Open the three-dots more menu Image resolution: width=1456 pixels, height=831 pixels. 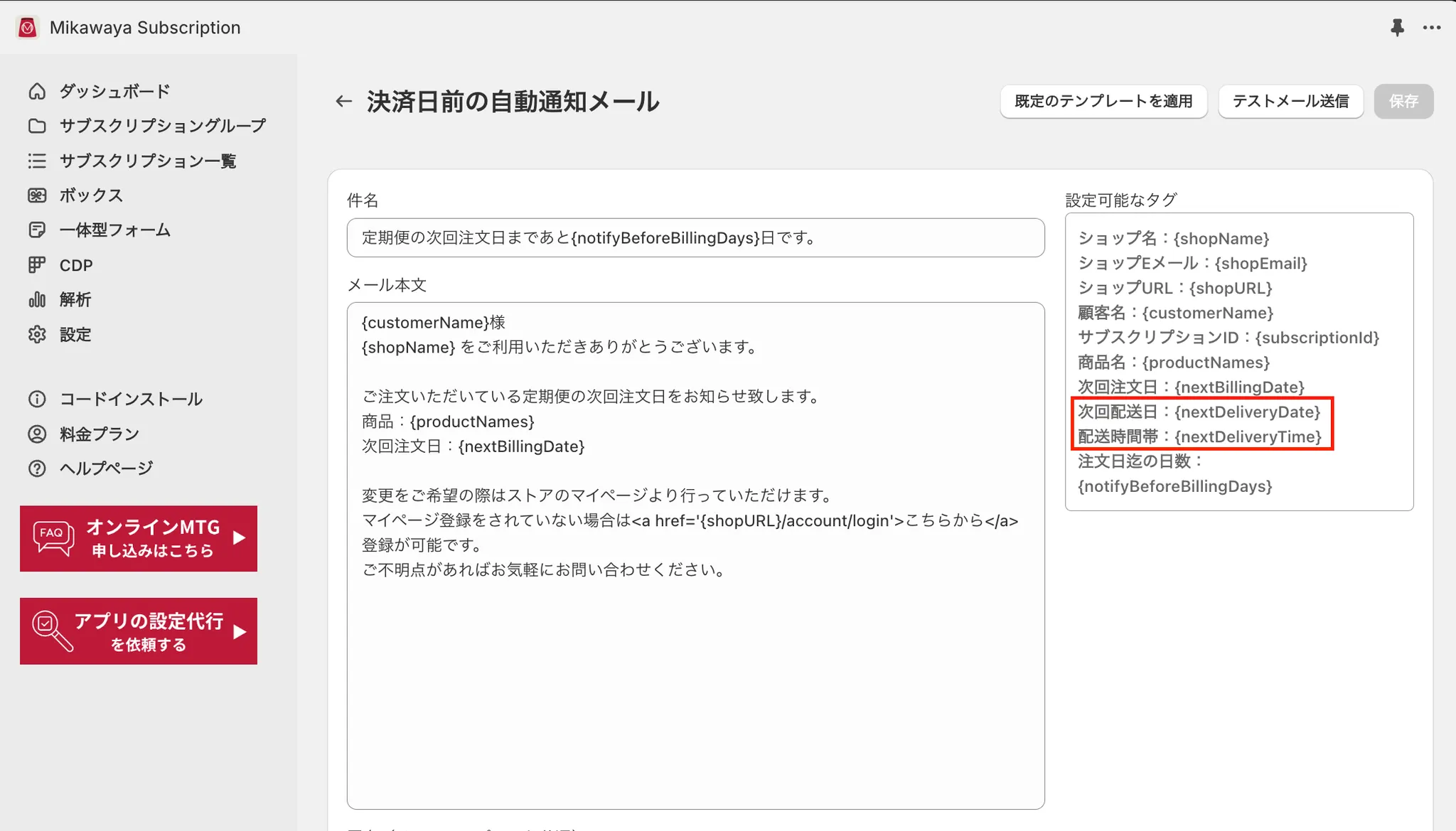coord(1432,28)
